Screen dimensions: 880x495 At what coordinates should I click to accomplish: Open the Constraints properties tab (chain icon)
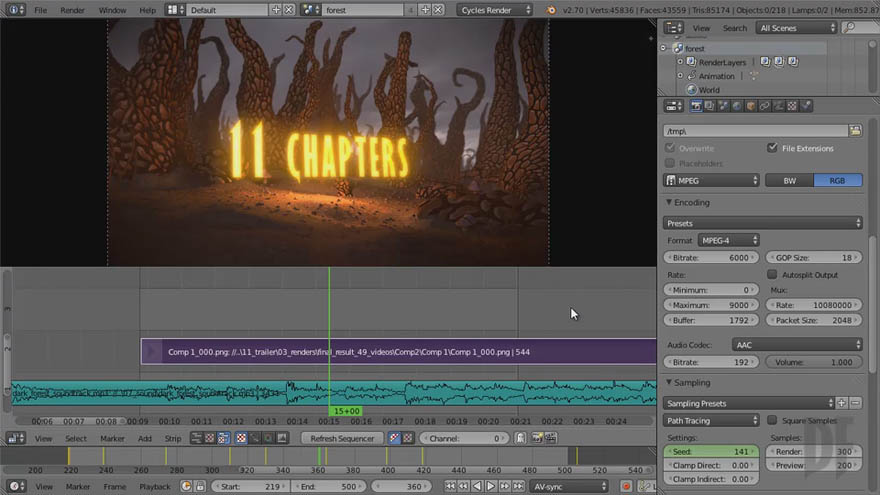tap(764, 106)
